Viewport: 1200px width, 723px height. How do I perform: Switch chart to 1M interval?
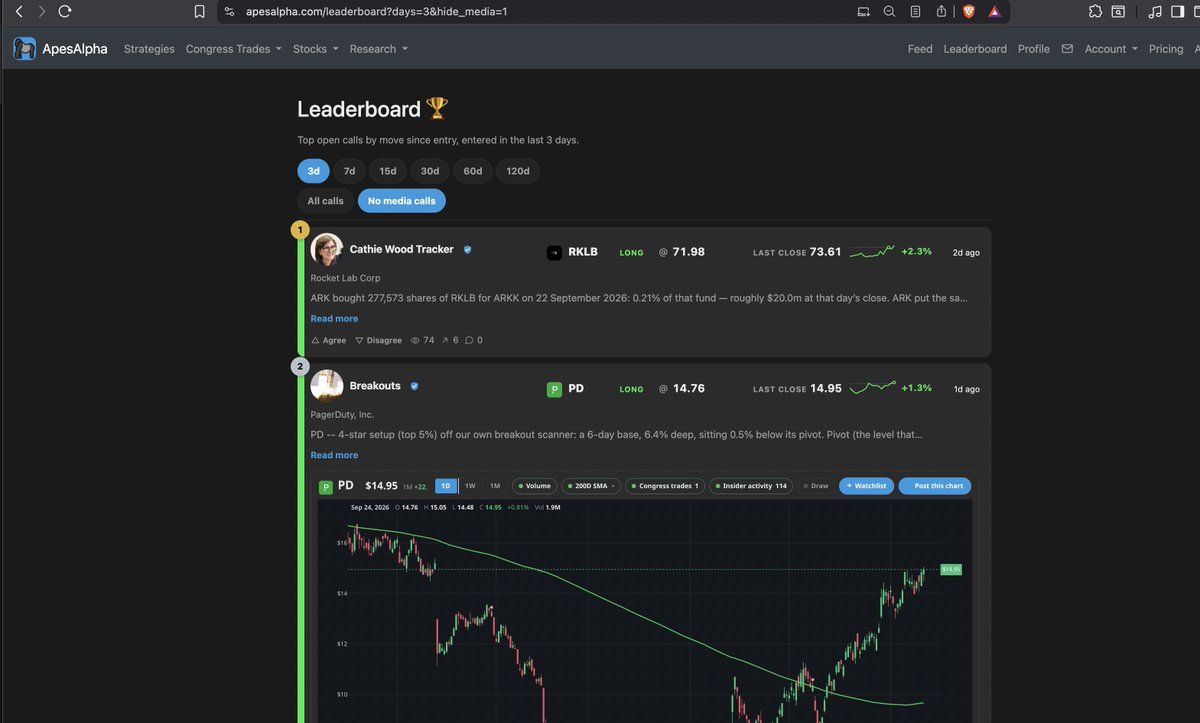[494, 486]
